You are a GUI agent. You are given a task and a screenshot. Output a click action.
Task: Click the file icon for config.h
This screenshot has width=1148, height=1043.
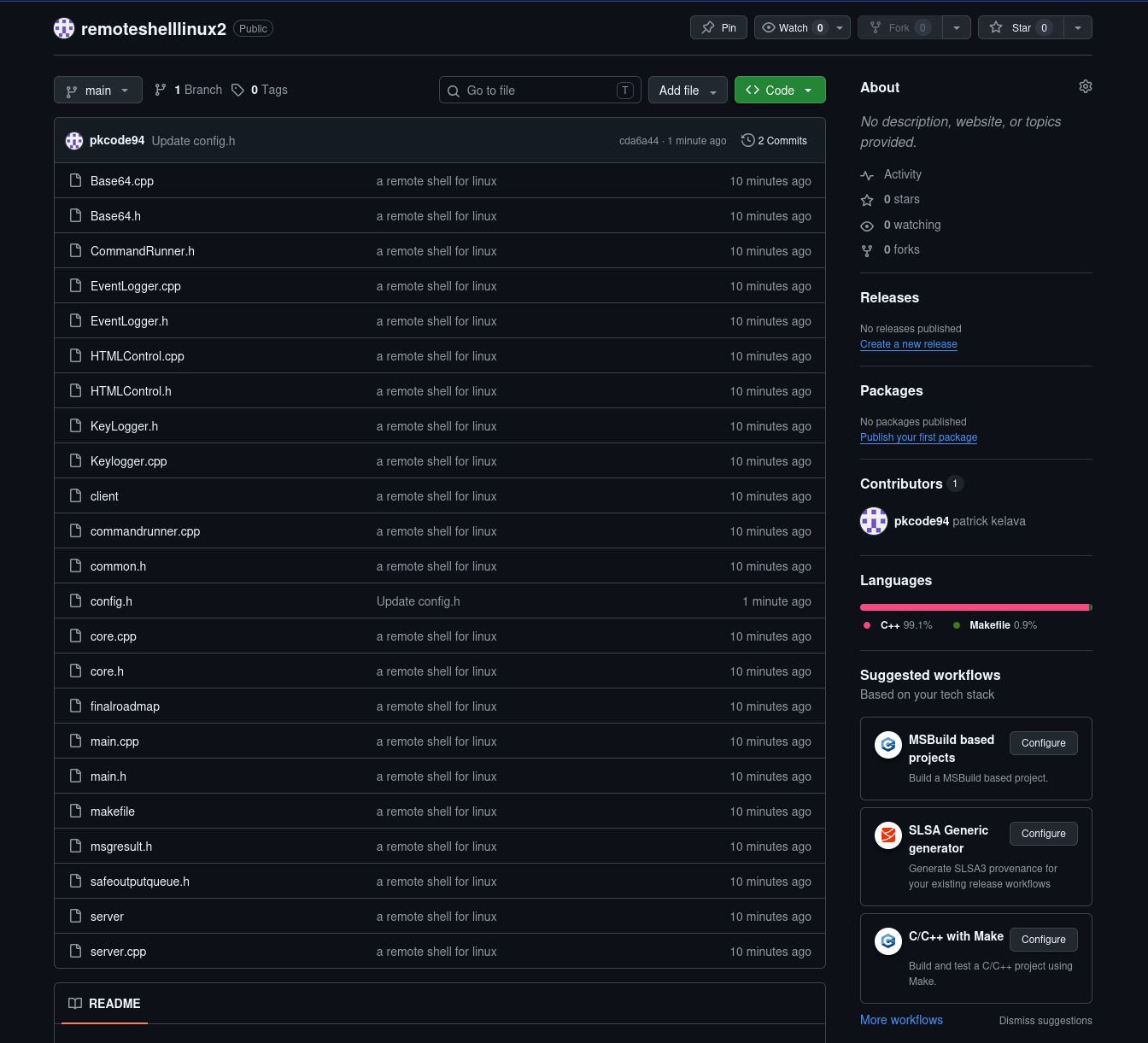pos(76,601)
